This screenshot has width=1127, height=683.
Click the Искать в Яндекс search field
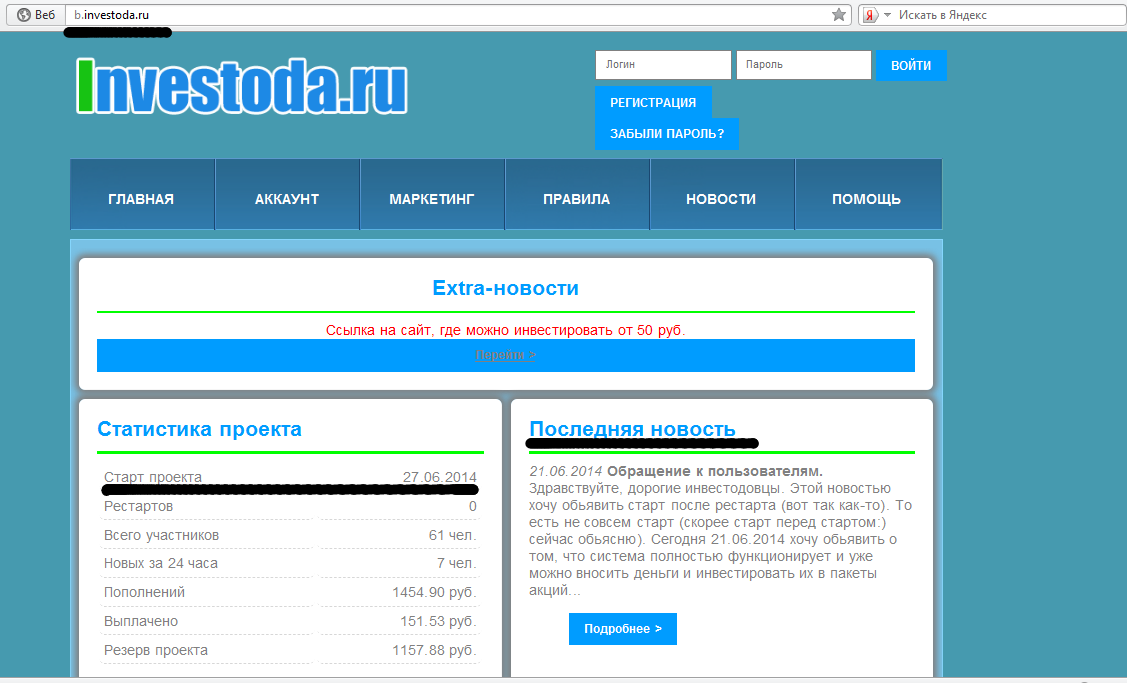pyautogui.click(x=1000, y=15)
